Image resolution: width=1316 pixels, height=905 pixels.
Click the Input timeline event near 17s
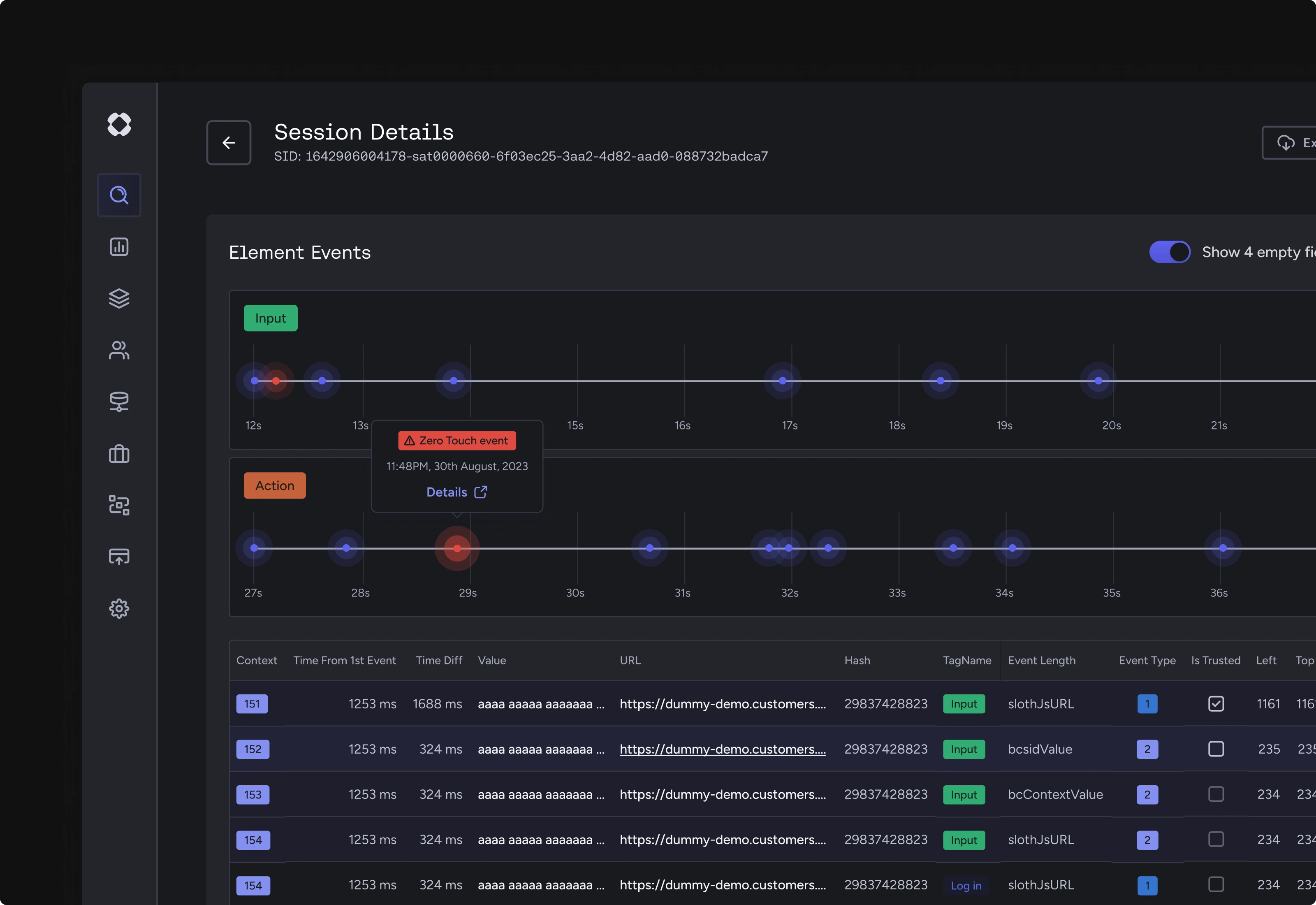pos(783,381)
